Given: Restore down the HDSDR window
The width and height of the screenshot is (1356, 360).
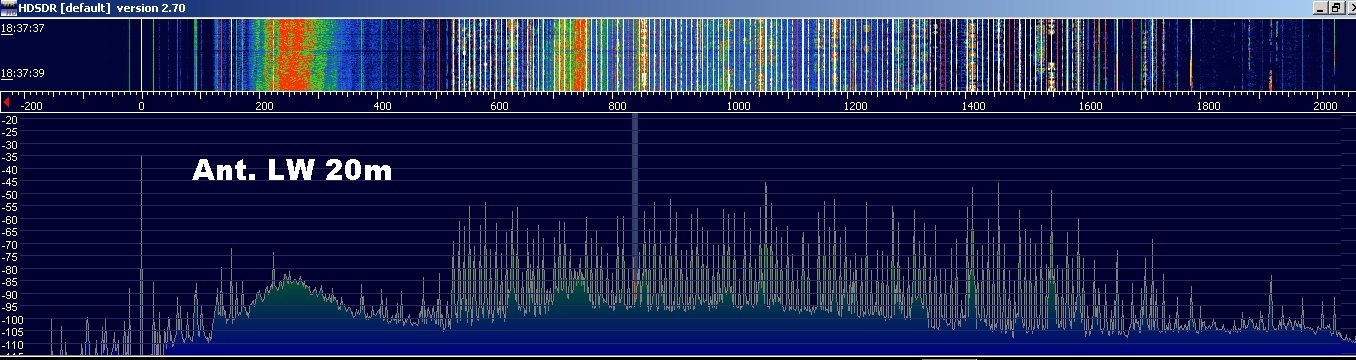Looking at the screenshot, I should pos(1336,7).
